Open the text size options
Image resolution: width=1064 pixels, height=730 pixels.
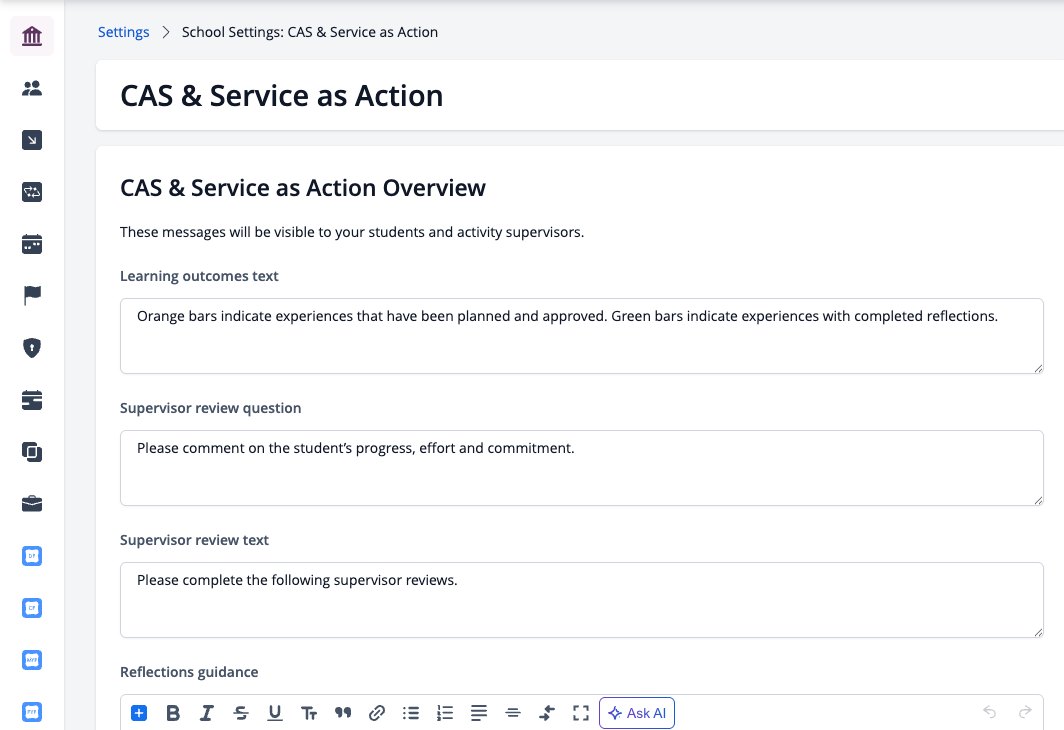[309, 713]
